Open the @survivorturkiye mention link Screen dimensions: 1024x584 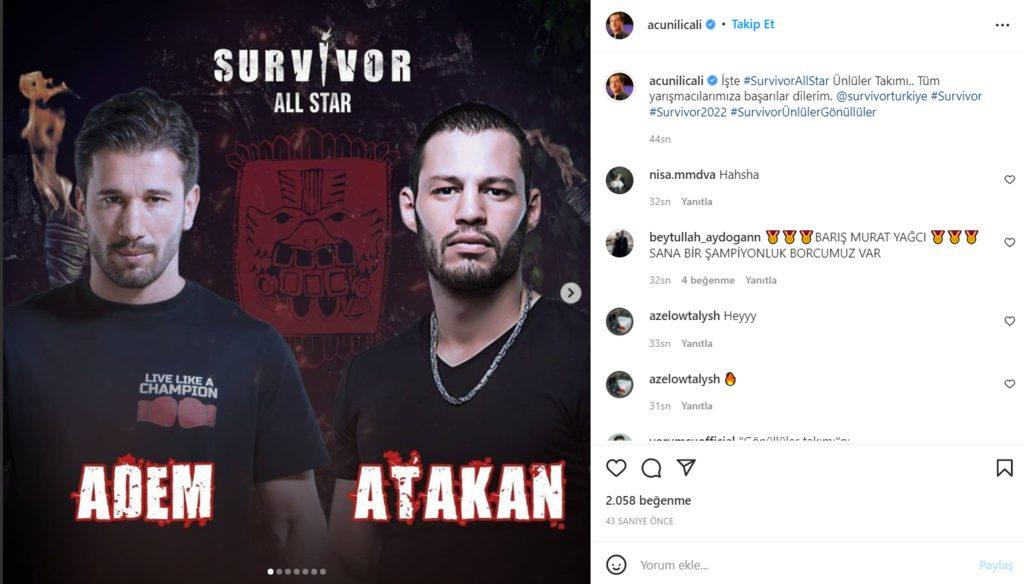(x=882, y=96)
